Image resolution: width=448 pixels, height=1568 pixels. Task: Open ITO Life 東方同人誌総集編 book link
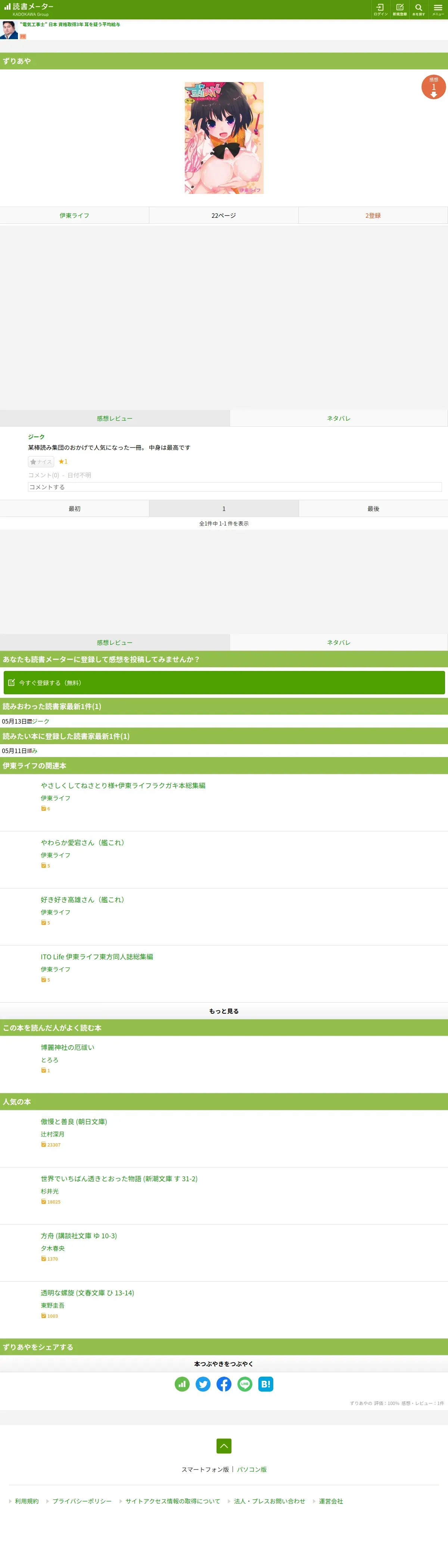pyautogui.click(x=97, y=957)
